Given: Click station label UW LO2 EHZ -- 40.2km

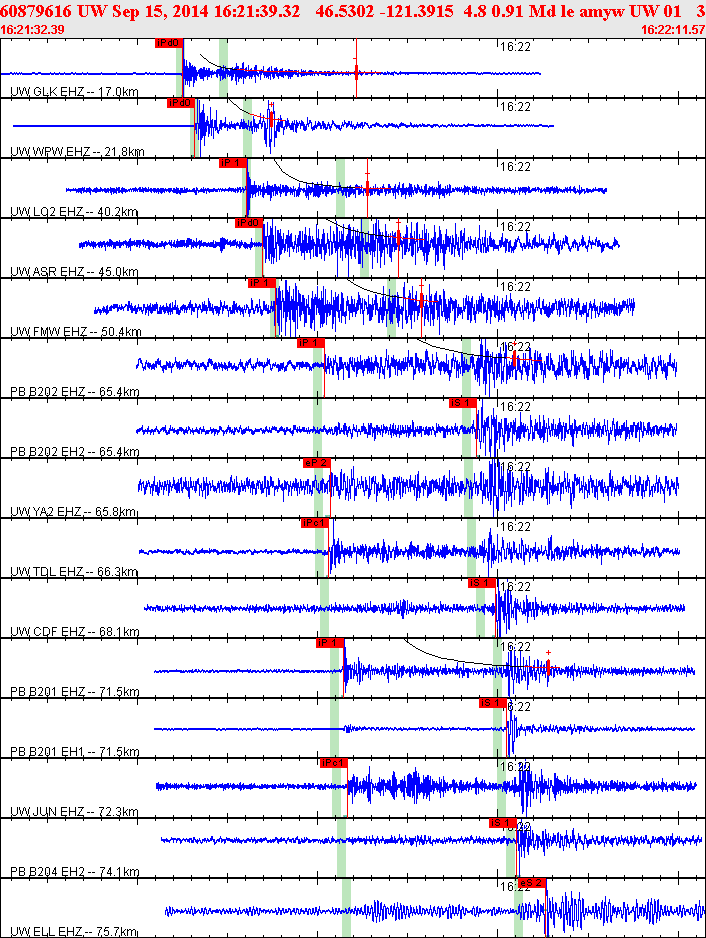Looking at the screenshot, I should pyautogui.click(x=74, y=211).
